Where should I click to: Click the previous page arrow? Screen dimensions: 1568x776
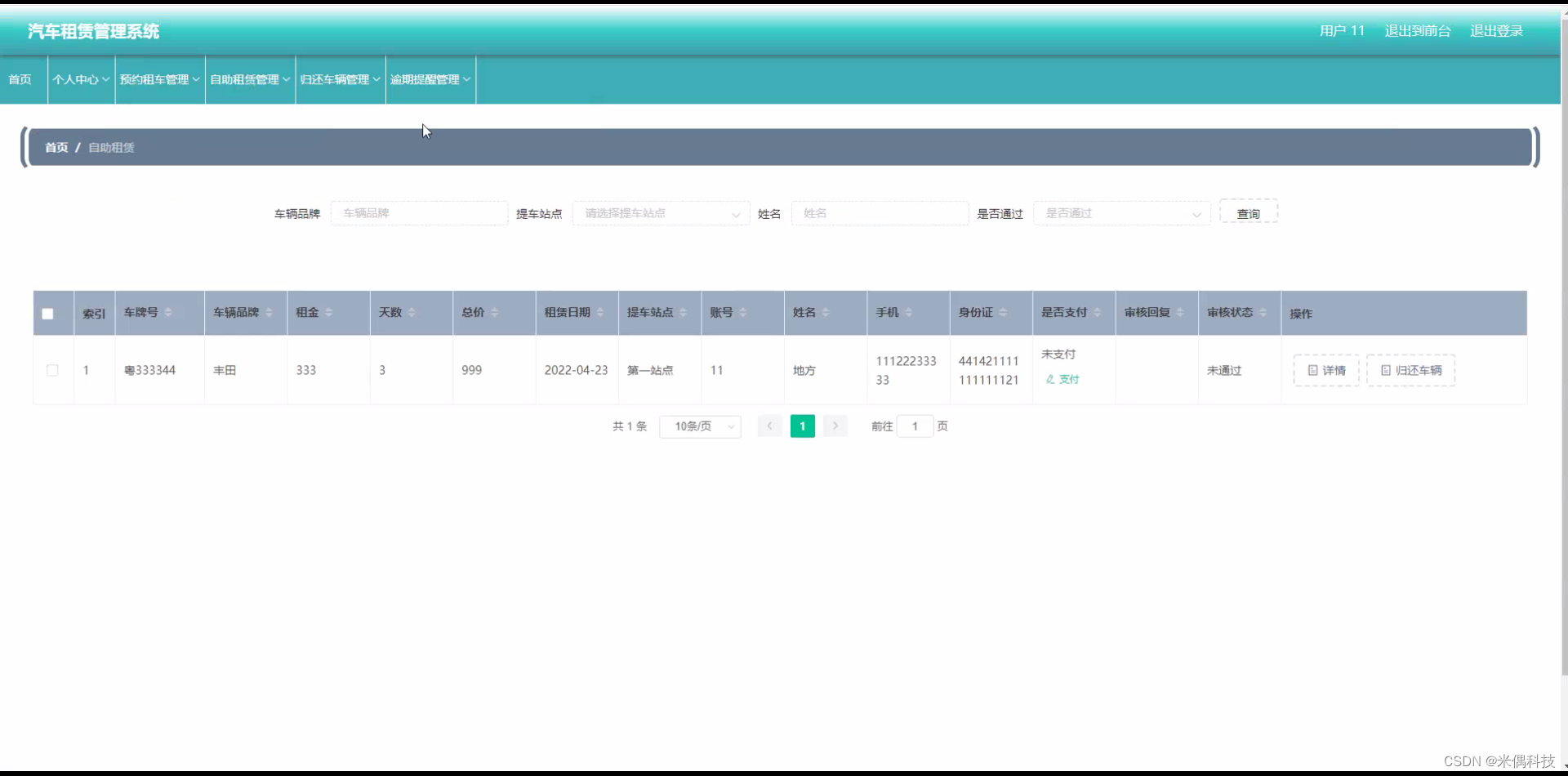(769, 426)
